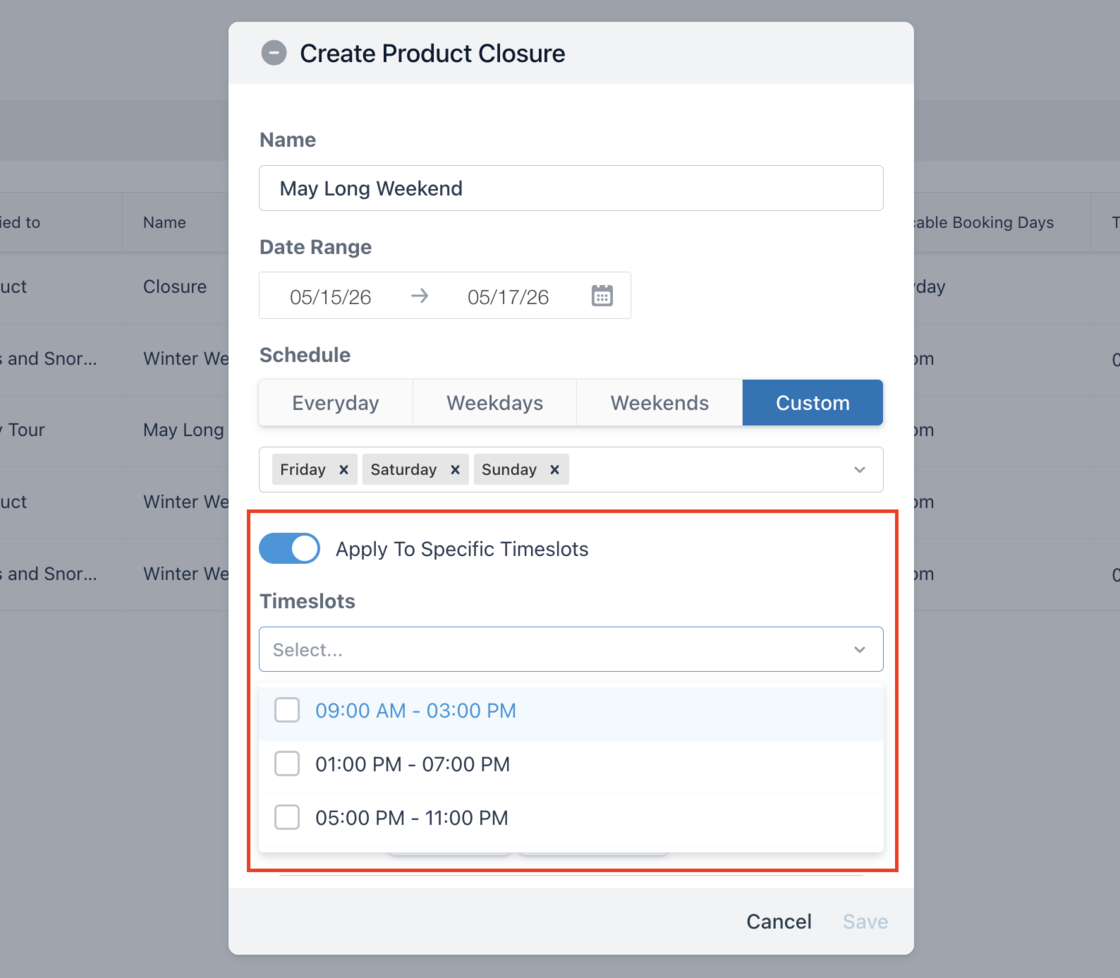
Task: Select the Everyday schedule option
Action: [336, 403]
